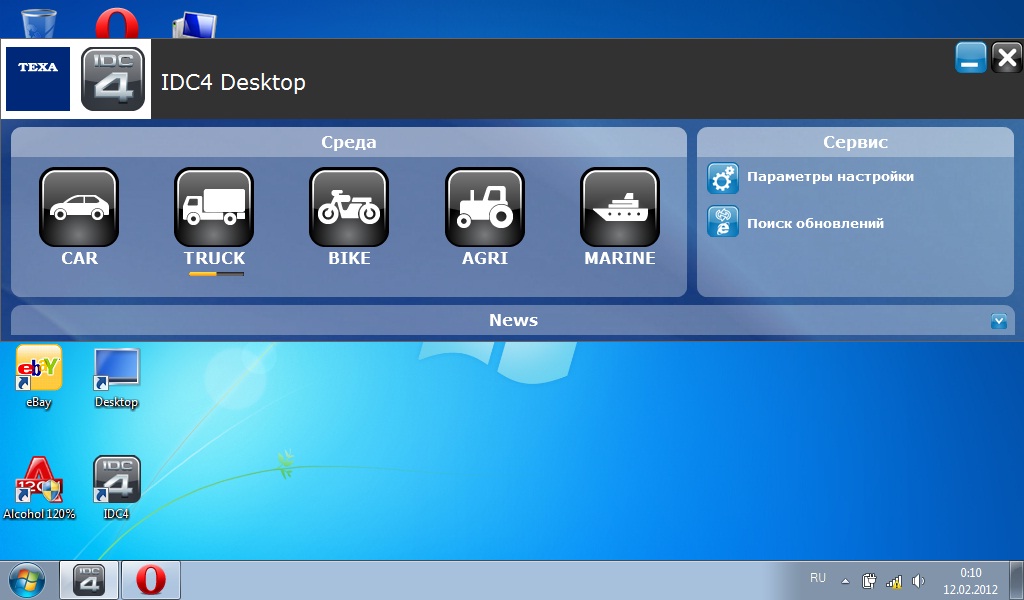Click the TRUCK loading progress bar
Image resolution: width=1024 pixels, height=600 pixels.
coord(216,274)
